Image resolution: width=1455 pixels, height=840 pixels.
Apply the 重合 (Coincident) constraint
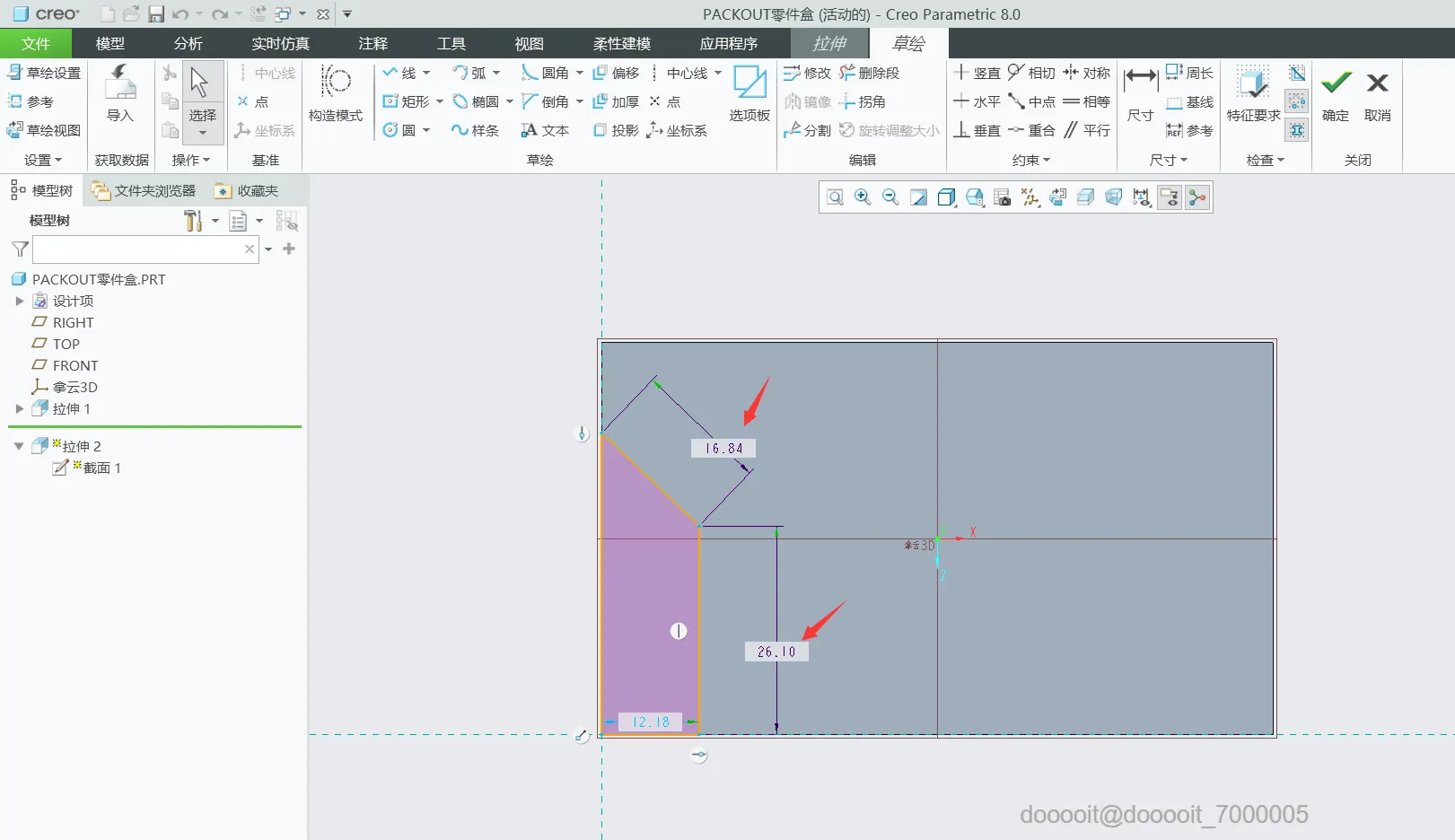click(x=1031, y=130)
